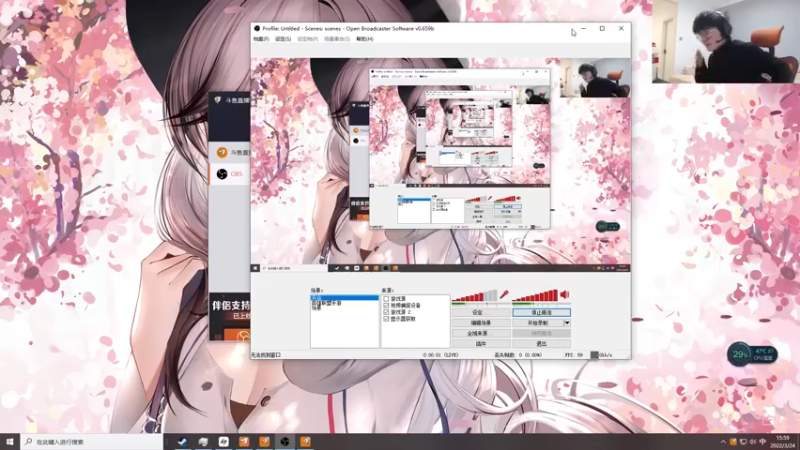Select the OBS entry in the Douyu window sidebar
800x450 pixels.
click(x=230, y=174)
